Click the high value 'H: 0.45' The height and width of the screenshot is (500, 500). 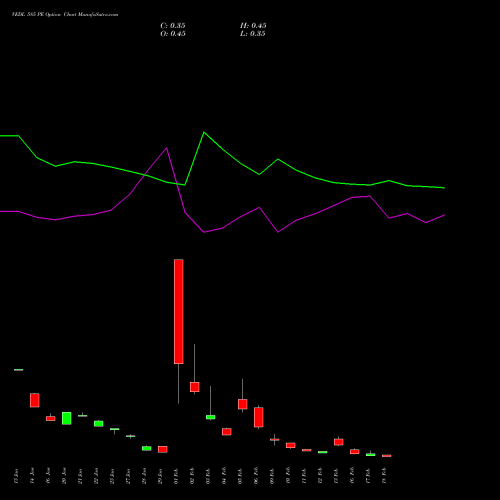253,26
